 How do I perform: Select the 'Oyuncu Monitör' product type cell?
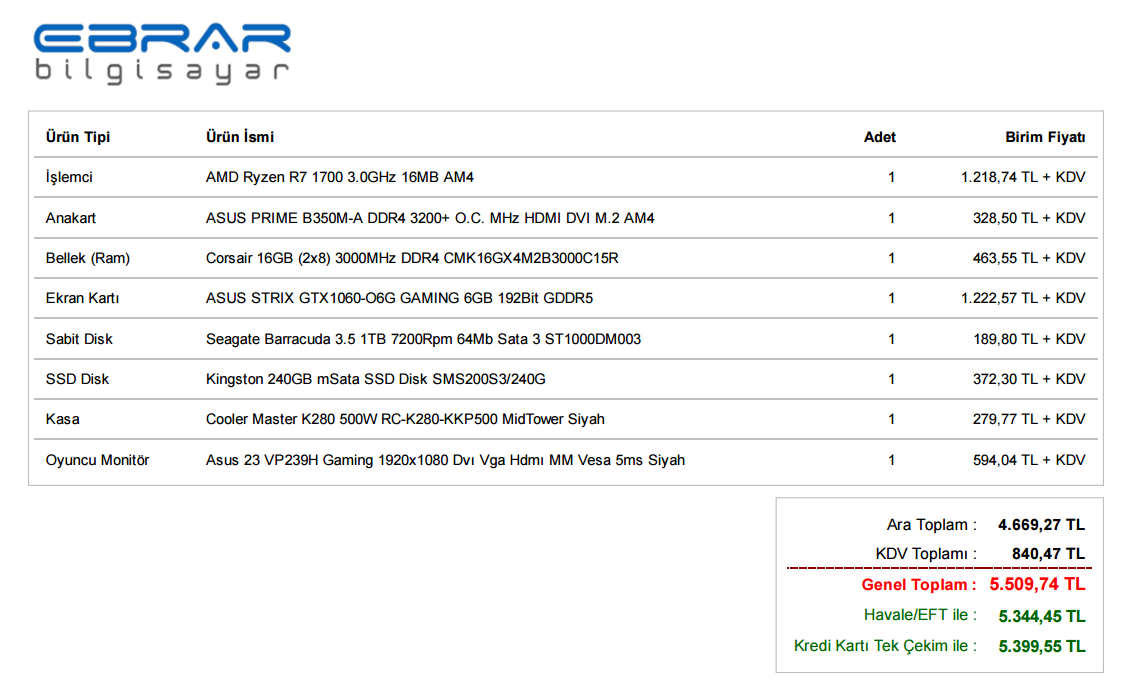point(97,460)
